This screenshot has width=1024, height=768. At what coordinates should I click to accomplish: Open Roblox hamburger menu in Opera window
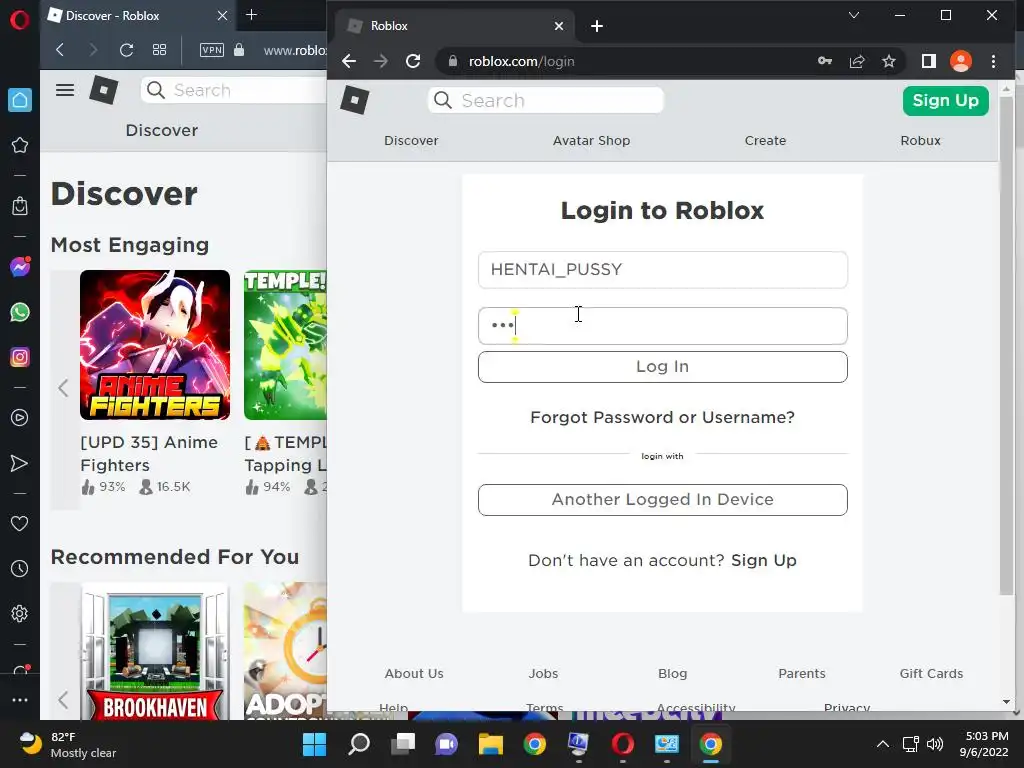point(65,90)
